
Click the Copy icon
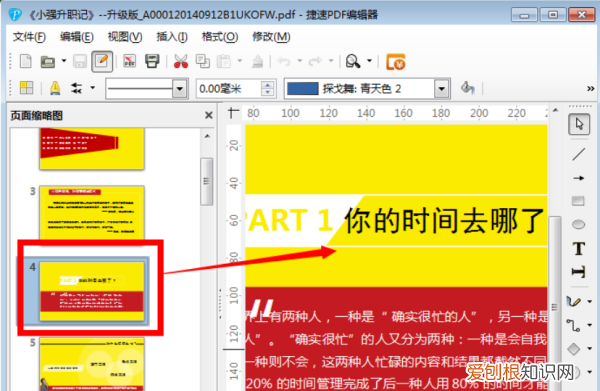coord(202,61)
